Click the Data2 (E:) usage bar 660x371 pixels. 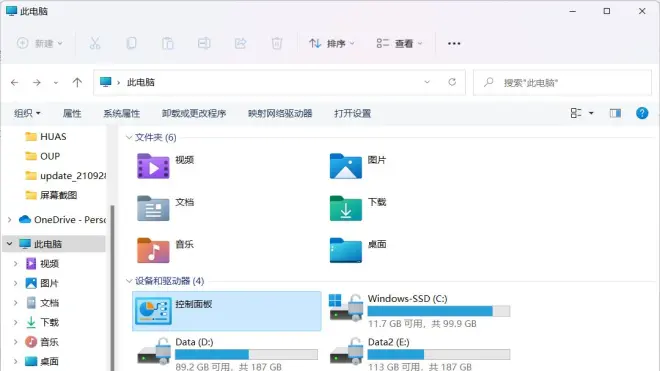(x=439, y=354)
